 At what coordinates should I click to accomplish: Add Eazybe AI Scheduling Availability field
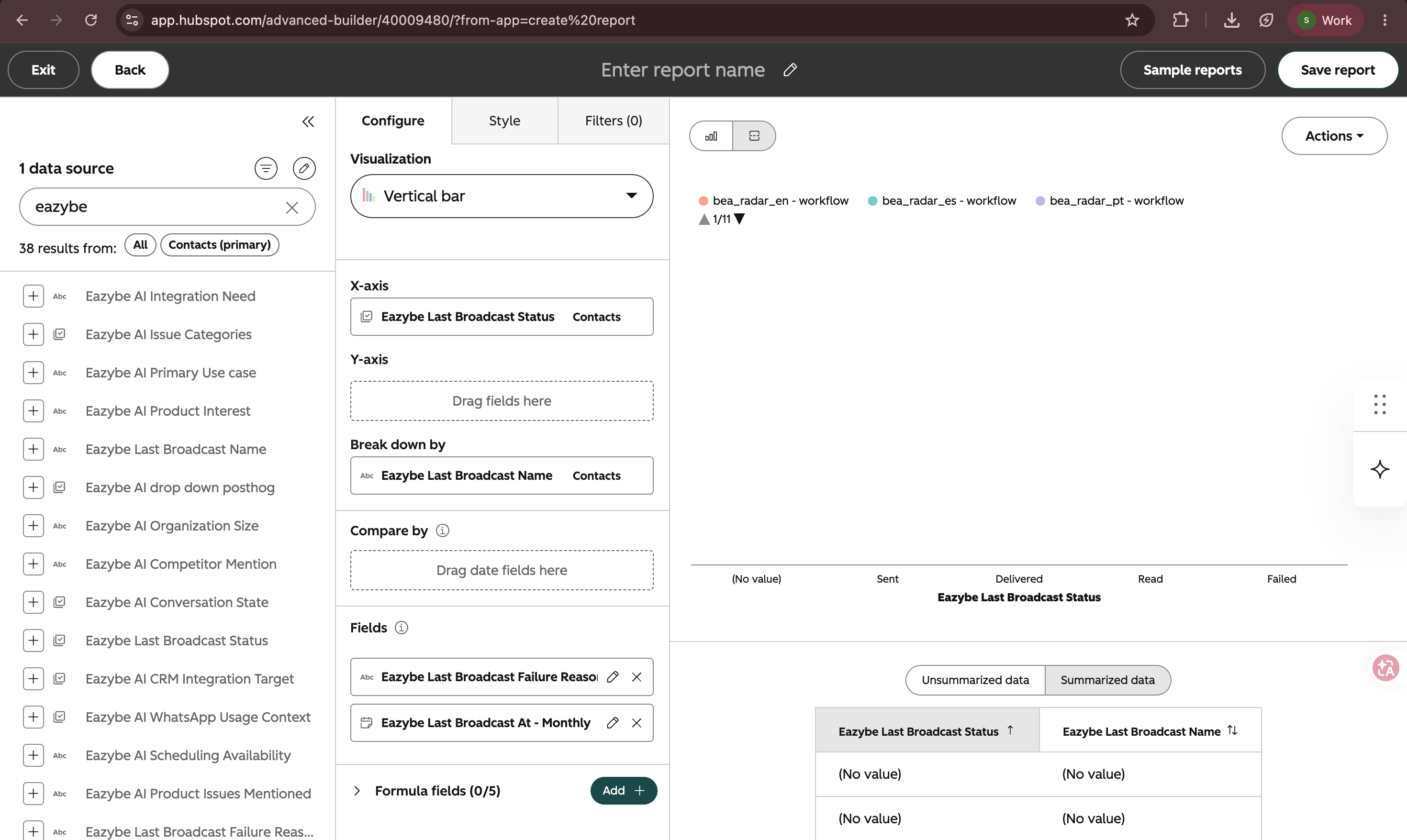coord(33,755)
